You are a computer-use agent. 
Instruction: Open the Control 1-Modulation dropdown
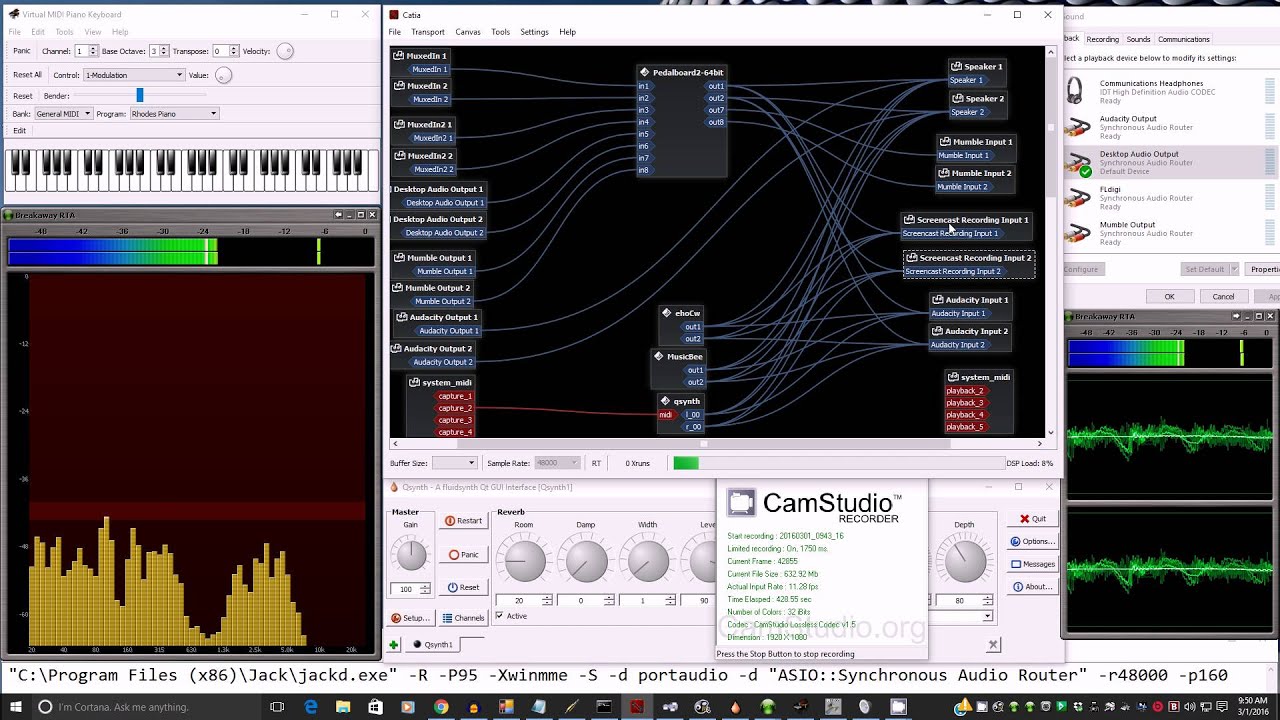point(134,75)
